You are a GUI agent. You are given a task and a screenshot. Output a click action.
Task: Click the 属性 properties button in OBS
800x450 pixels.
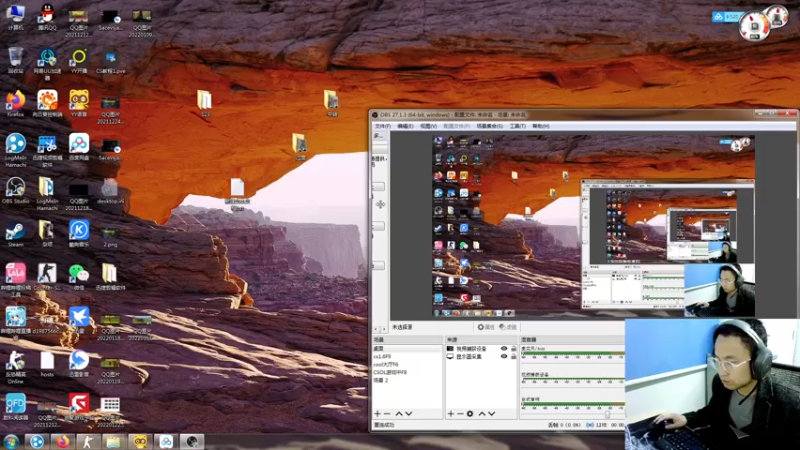click(x=486, y=327)
